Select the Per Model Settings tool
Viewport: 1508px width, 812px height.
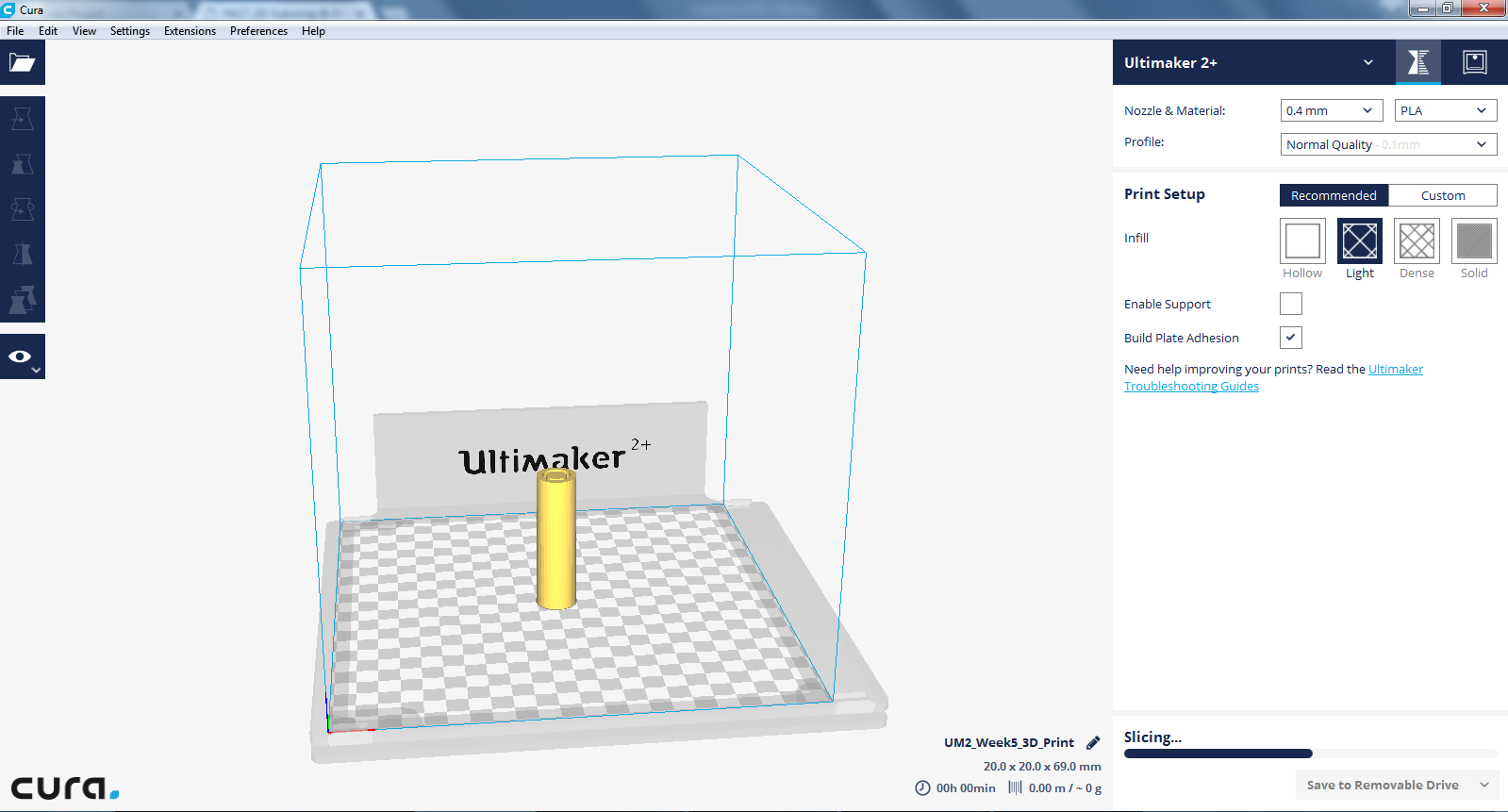(x=23, y=300)
